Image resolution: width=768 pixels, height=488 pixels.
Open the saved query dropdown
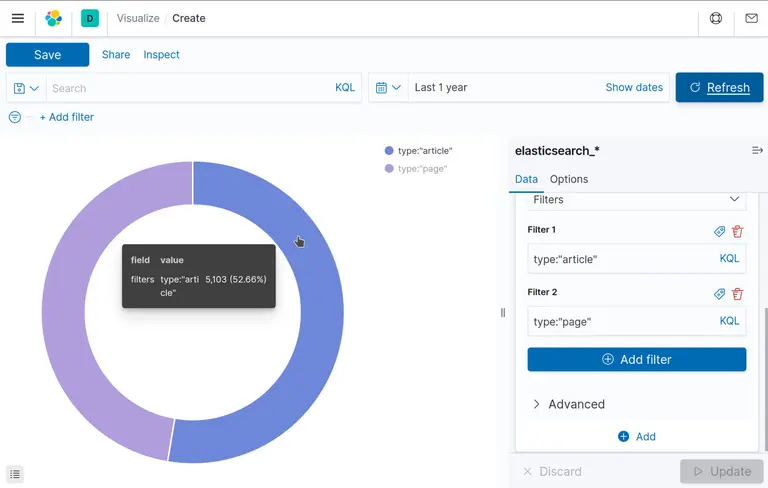[x=27, y=88]
